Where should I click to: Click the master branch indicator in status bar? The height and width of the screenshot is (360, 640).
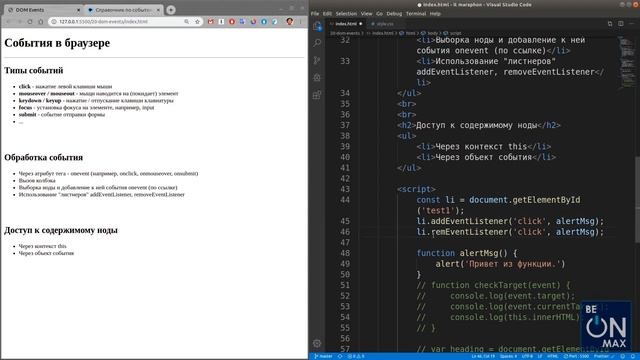pos(323,356)
